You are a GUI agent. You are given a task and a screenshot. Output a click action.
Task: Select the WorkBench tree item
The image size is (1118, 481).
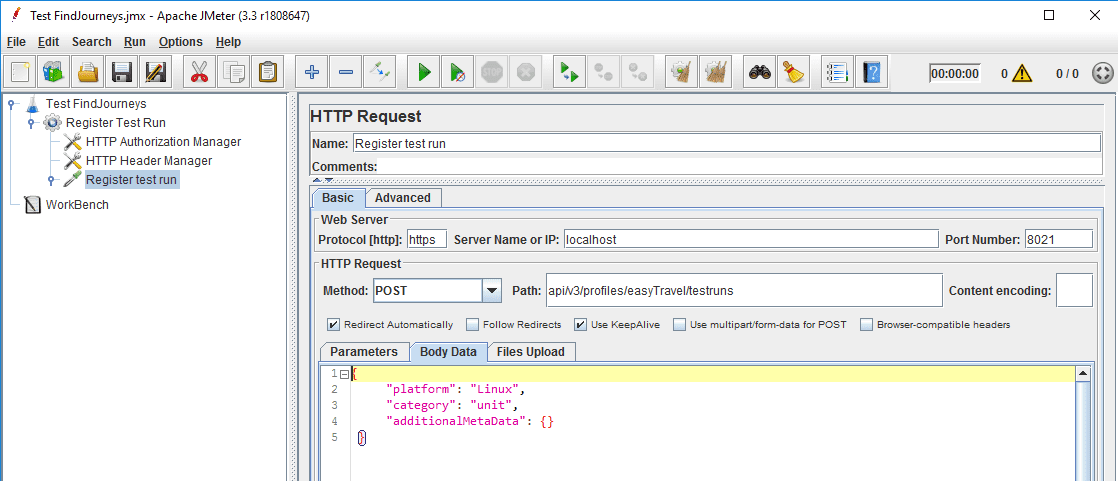point(77,205)
